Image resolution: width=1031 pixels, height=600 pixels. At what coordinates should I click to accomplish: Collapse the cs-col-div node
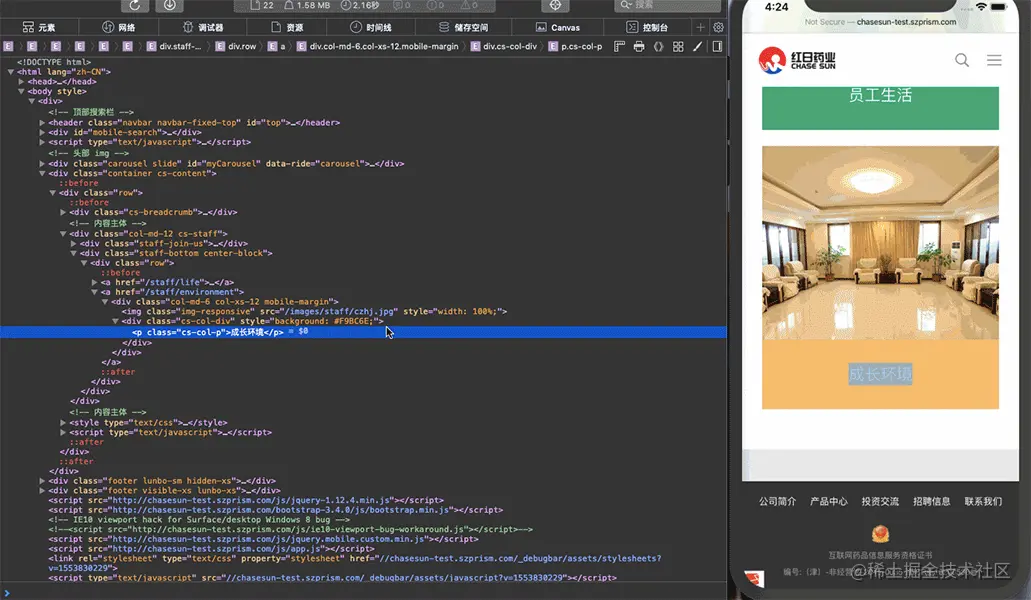115,321
